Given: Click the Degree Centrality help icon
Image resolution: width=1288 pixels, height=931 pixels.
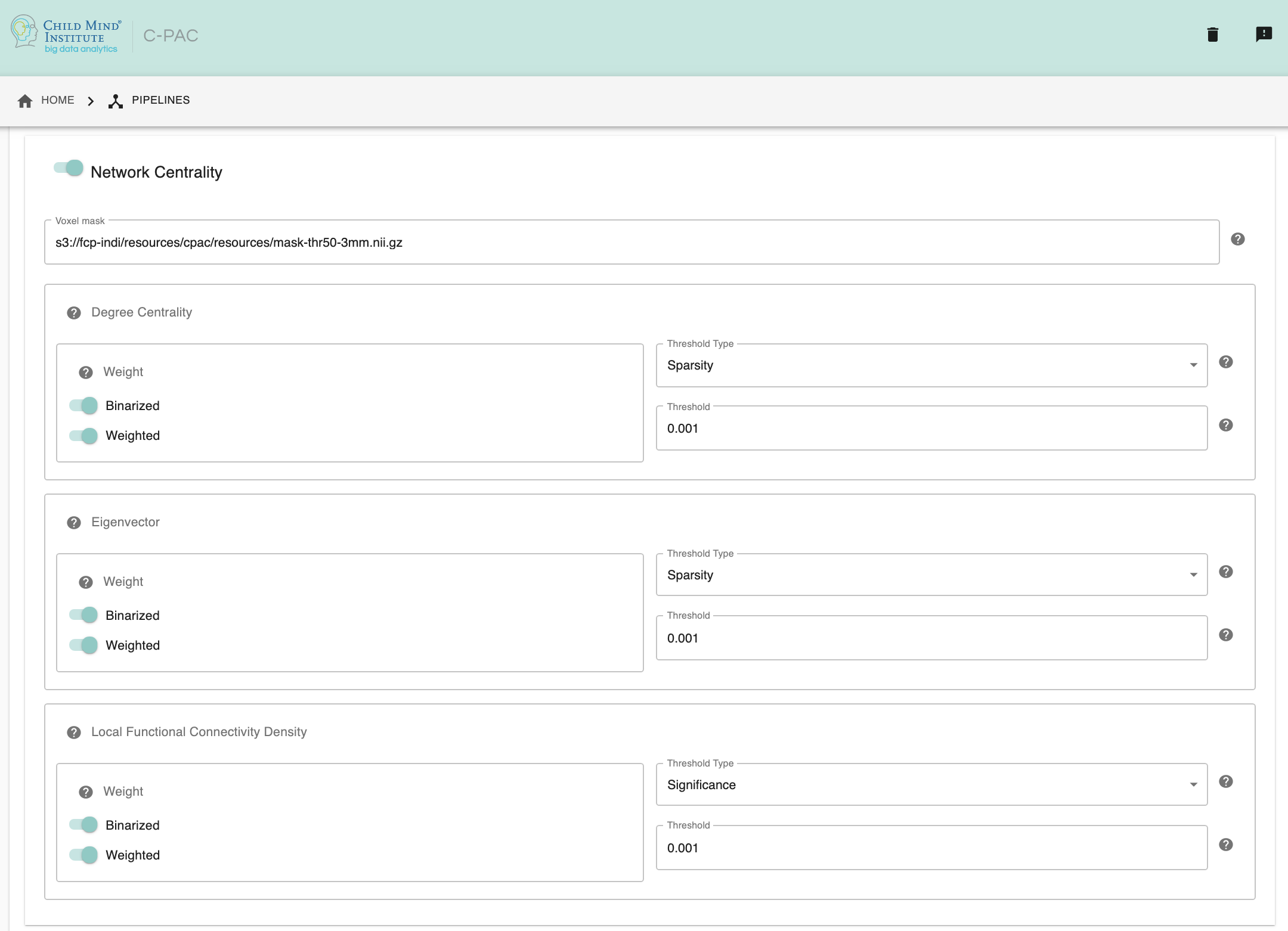Looking at the screenshot, I should 73,312.
